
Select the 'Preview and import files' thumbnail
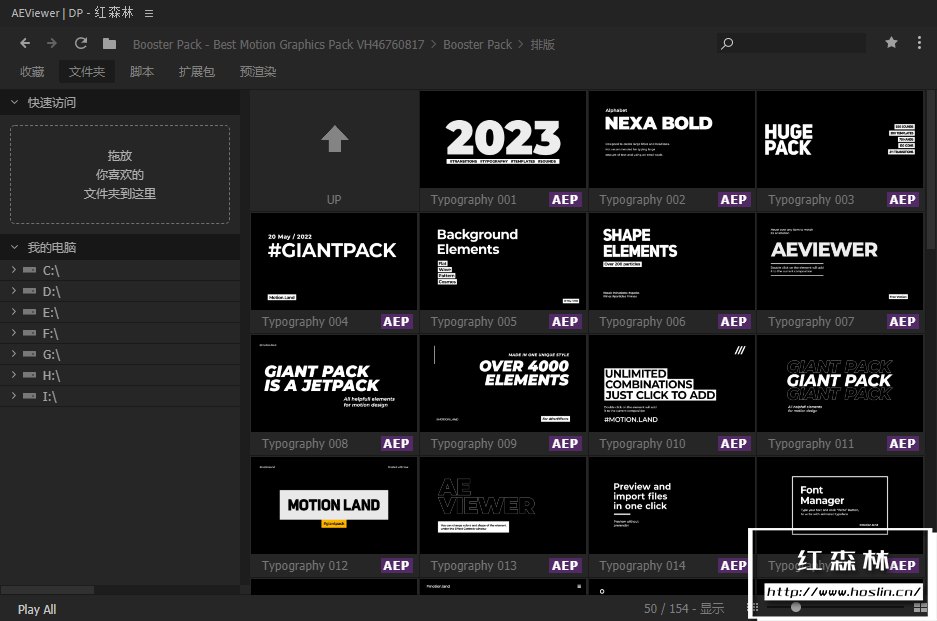(672, 505)
